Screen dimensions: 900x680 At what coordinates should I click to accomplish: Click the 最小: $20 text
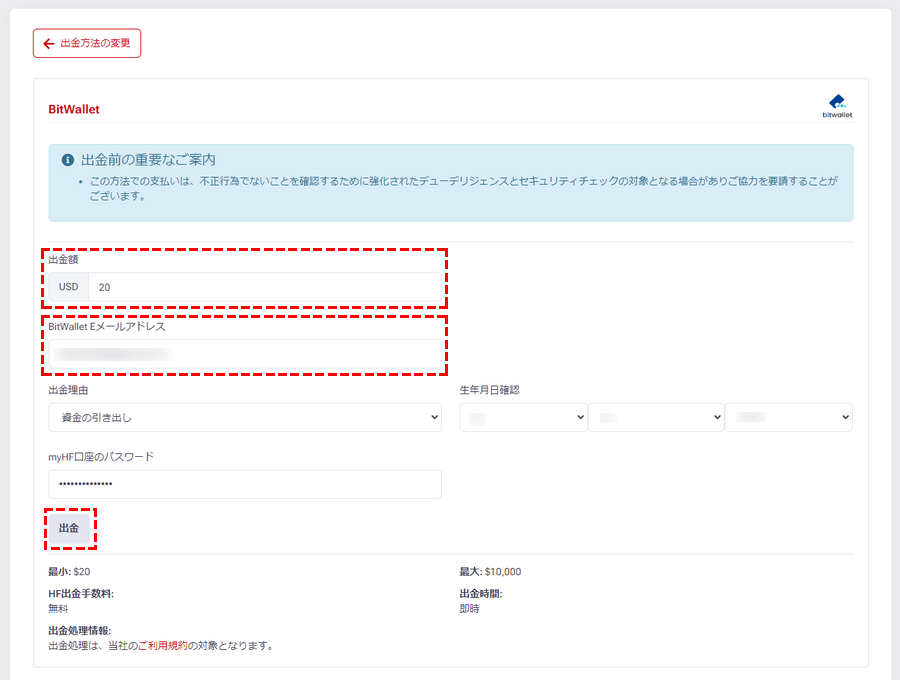click(69, 572)
